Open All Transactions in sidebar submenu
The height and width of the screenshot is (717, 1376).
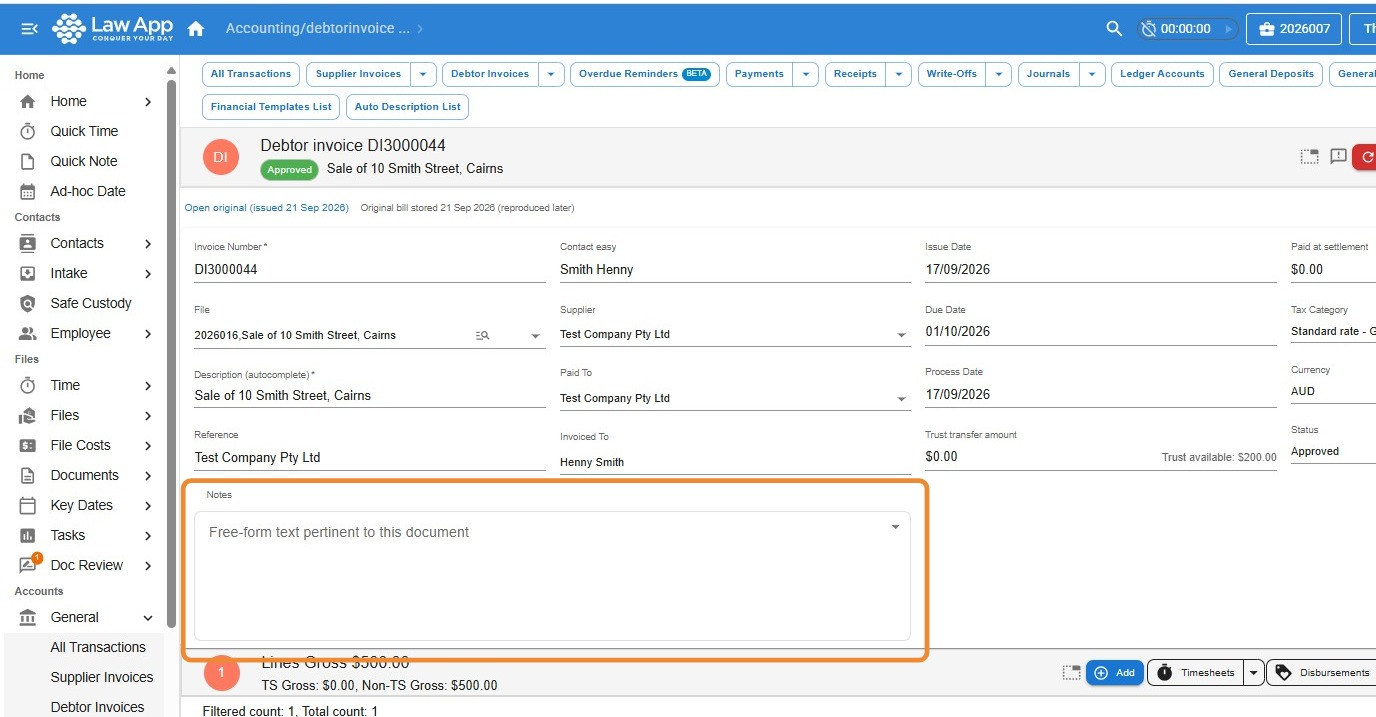pyautogui.click(x=98, y=647)
